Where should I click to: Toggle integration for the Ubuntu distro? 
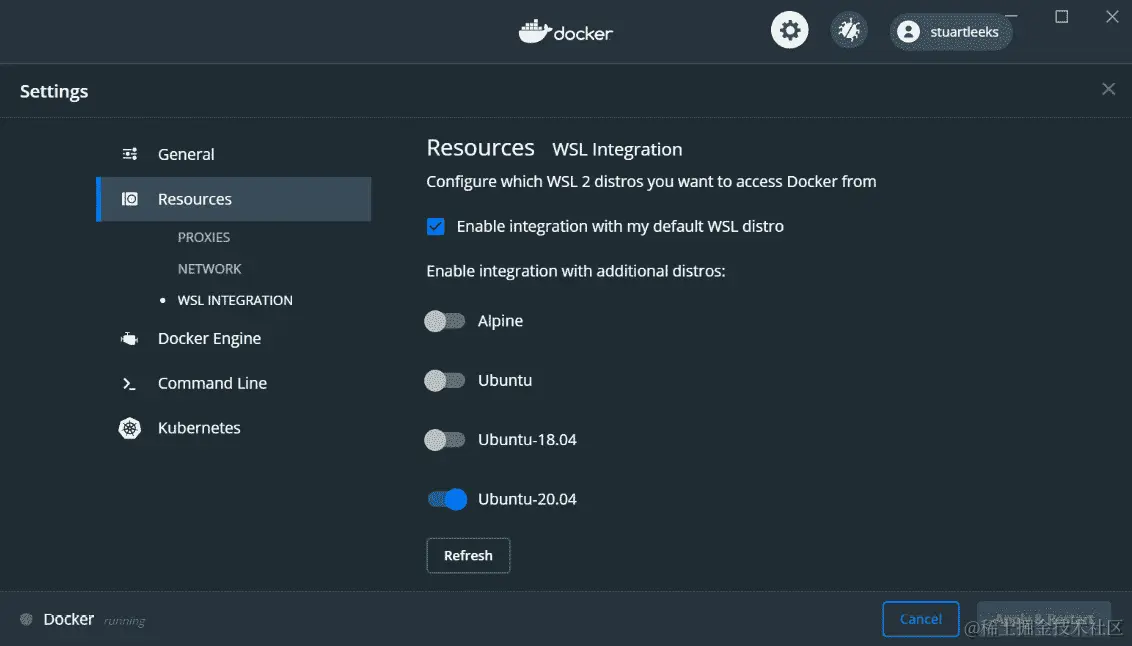coord(445,380)
